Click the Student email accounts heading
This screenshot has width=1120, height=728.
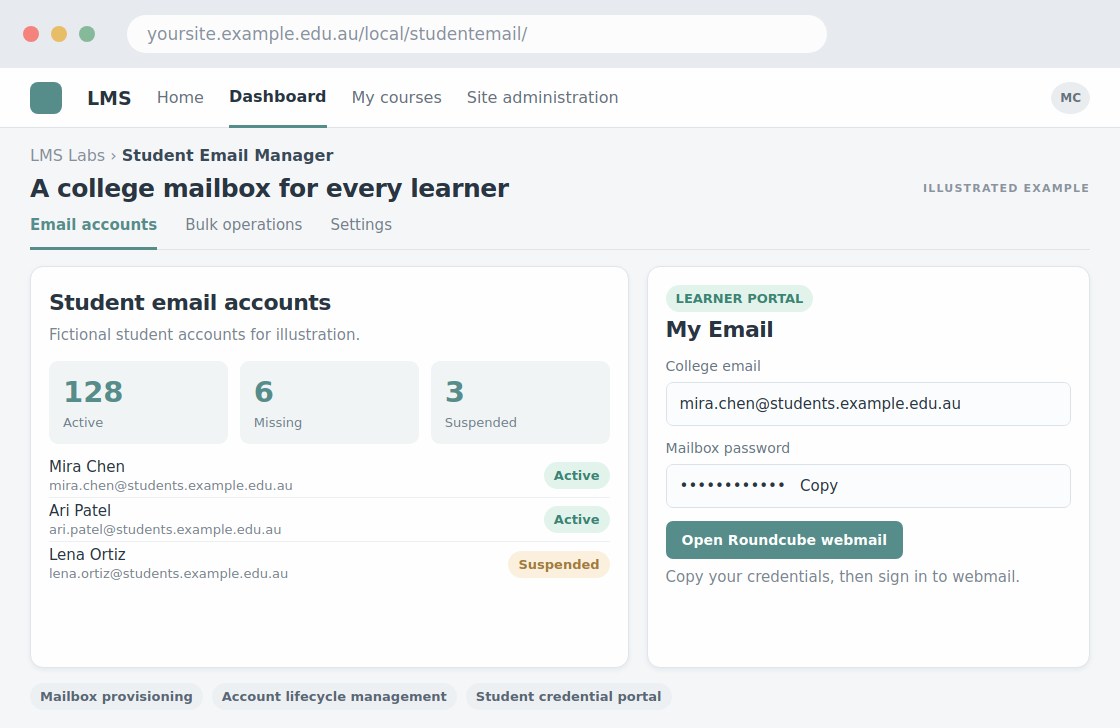[x=190, y=302]
